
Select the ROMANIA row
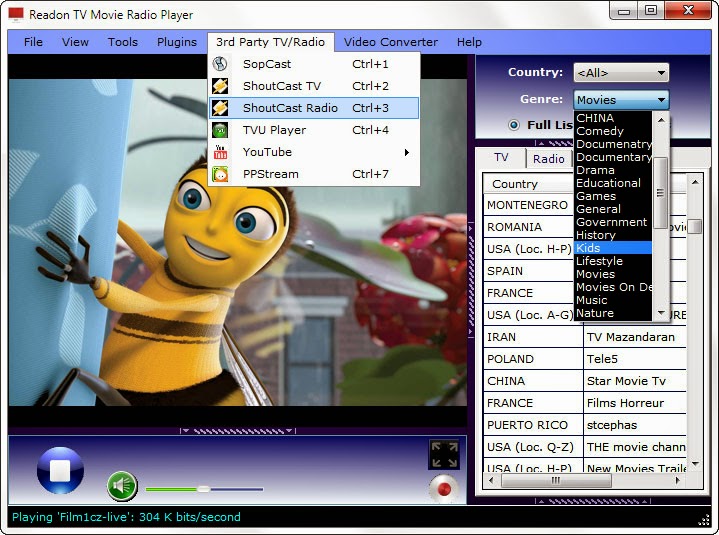pyautogui.click(x=529, y=227)
